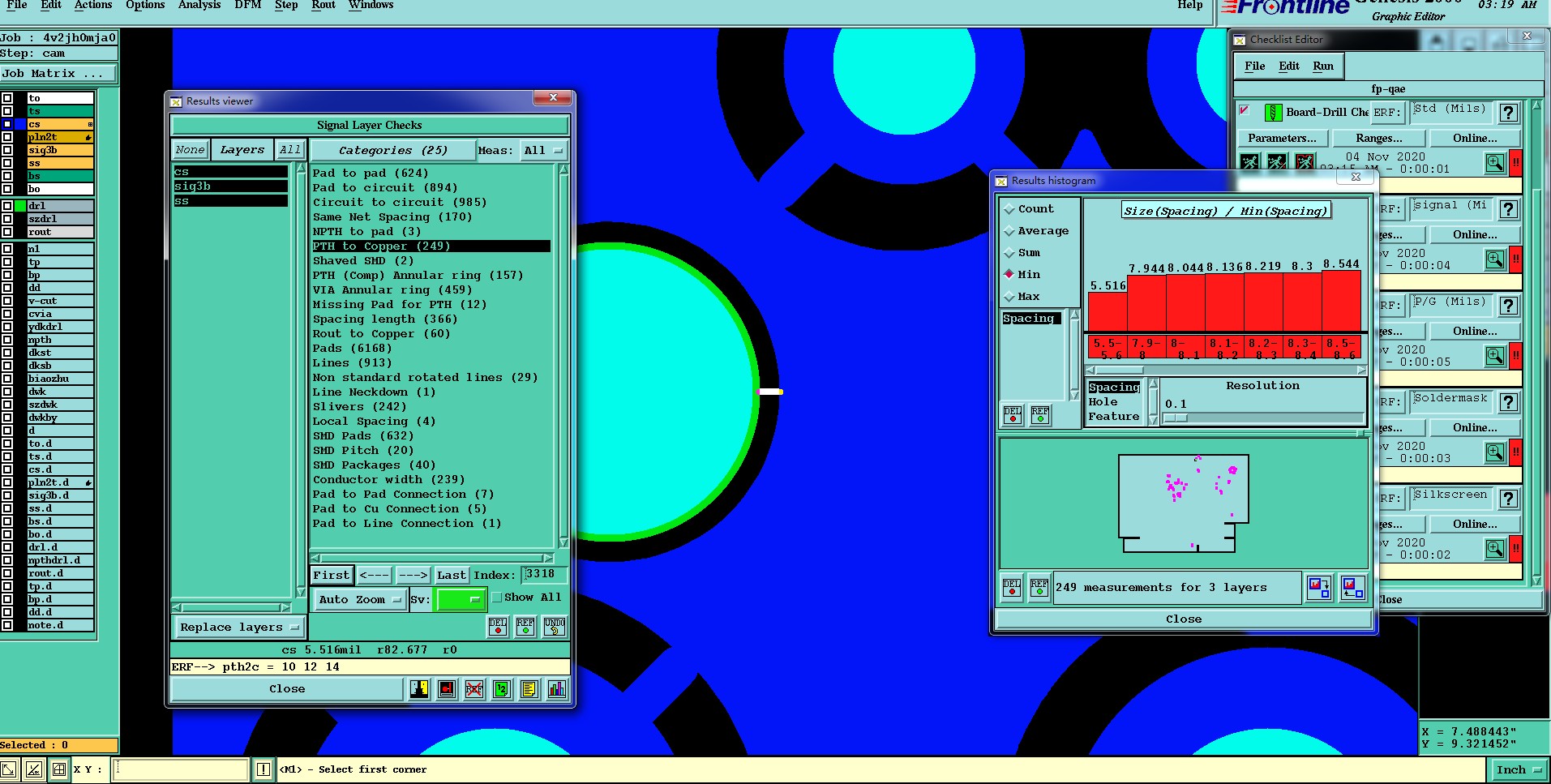Click help question mark beside Std (Mils)
The width and height of the screenshot is (1551, 784).
(1508, 113)
